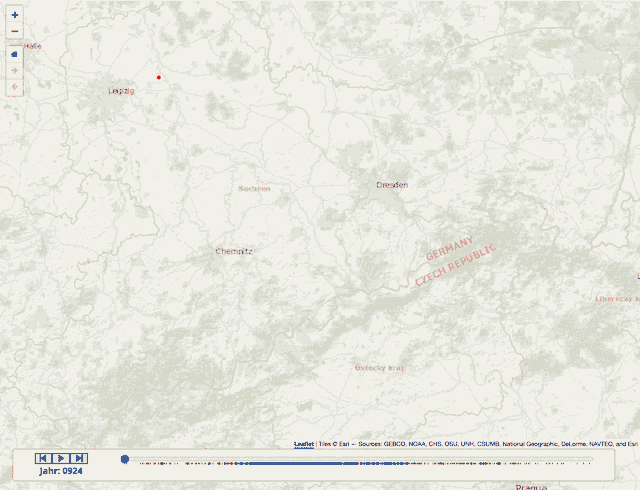This screenshot has width=640, height=490.
Task: Select the red dot marker near Leipzig
Action: coord(158,77)
